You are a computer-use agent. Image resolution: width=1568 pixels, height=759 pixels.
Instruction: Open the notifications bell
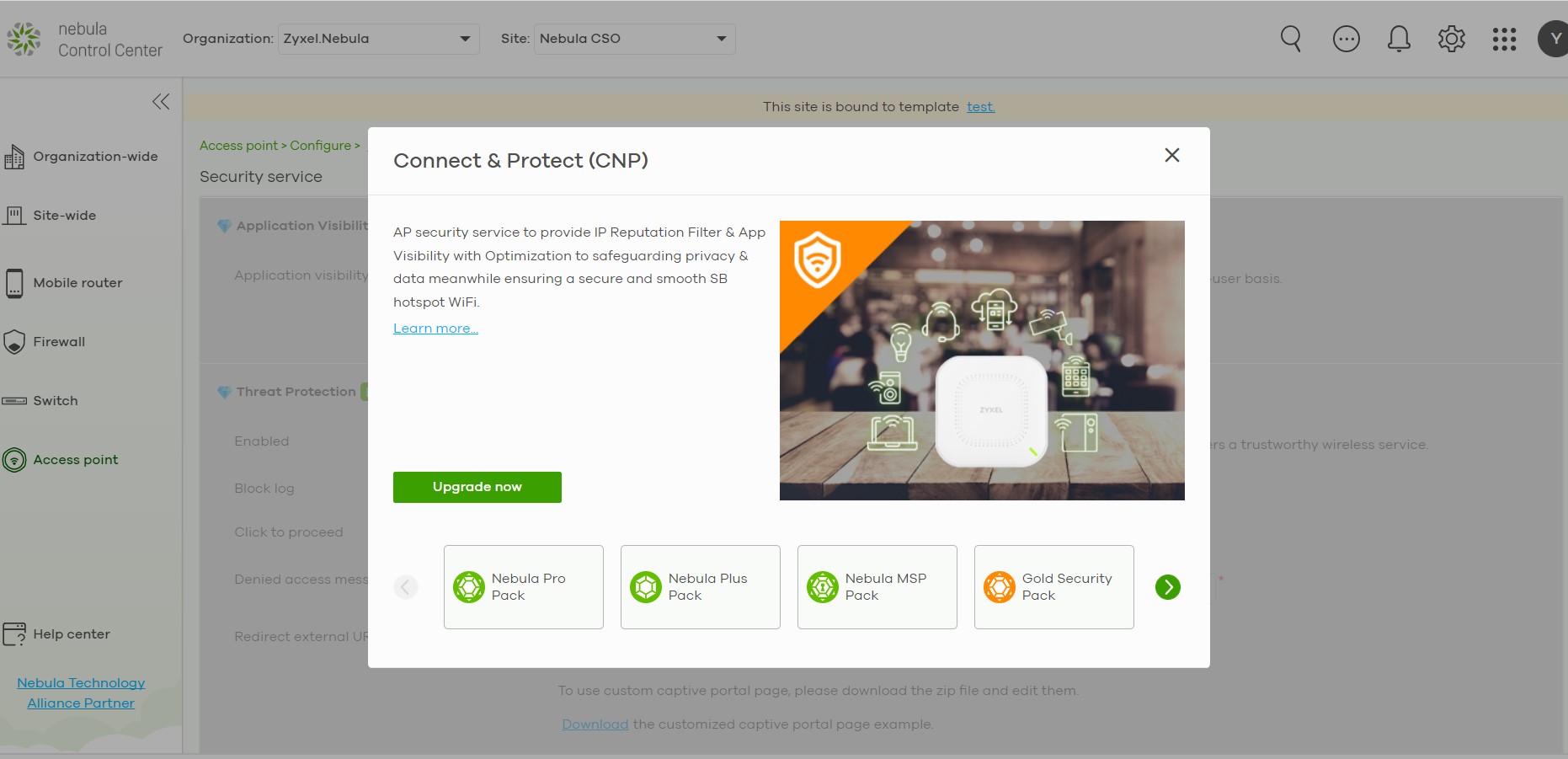pyautogui.click(x=1399, y=39)
